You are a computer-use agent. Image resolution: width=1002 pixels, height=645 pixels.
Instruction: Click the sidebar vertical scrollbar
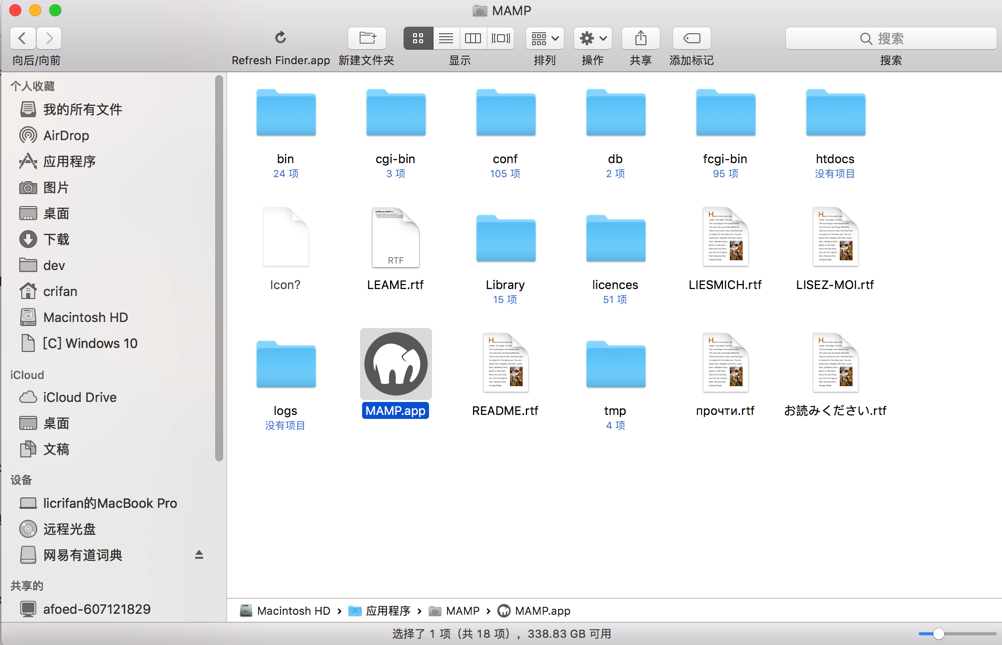(219, 268)
